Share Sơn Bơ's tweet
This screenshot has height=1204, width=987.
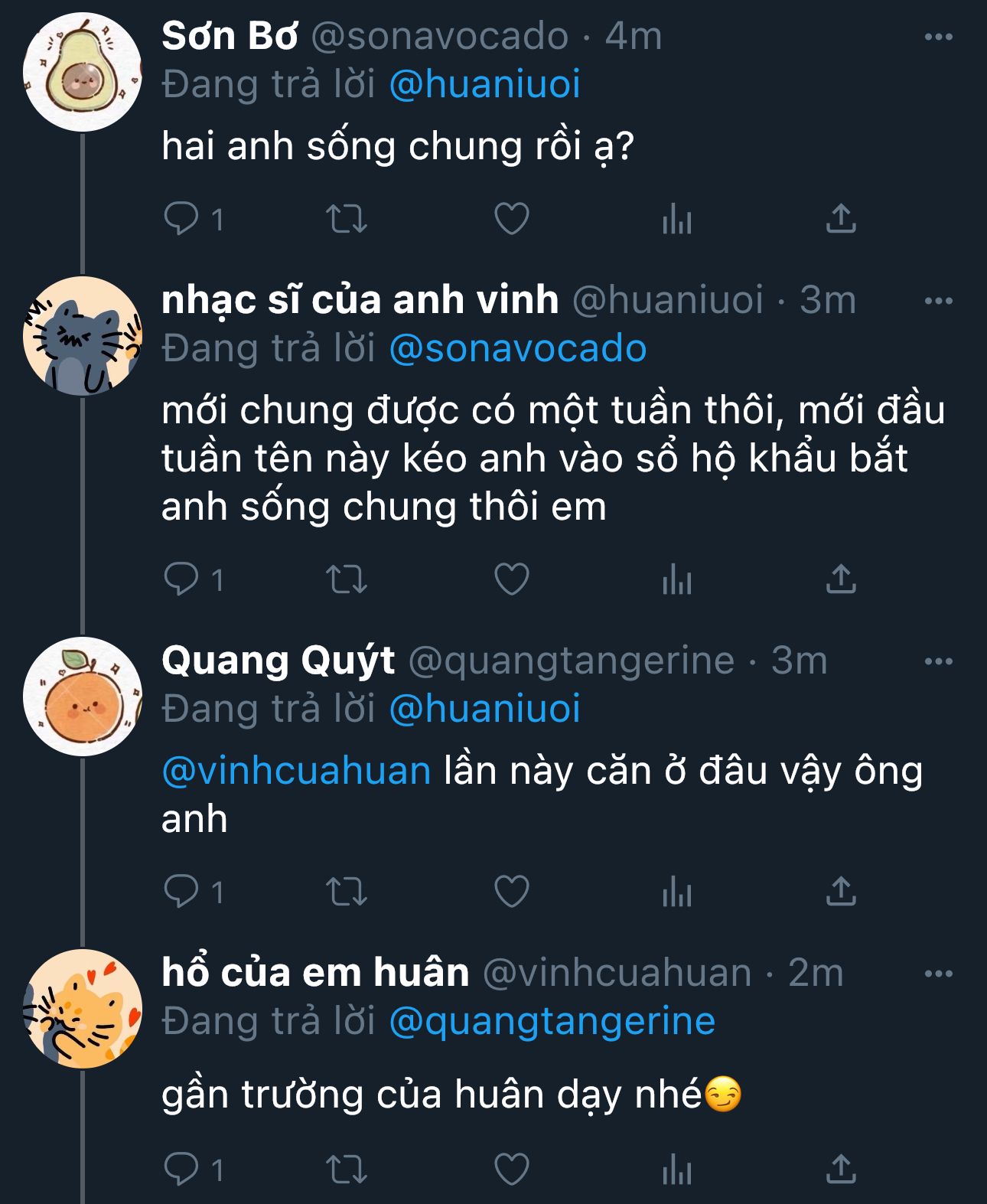coord(841,219)
